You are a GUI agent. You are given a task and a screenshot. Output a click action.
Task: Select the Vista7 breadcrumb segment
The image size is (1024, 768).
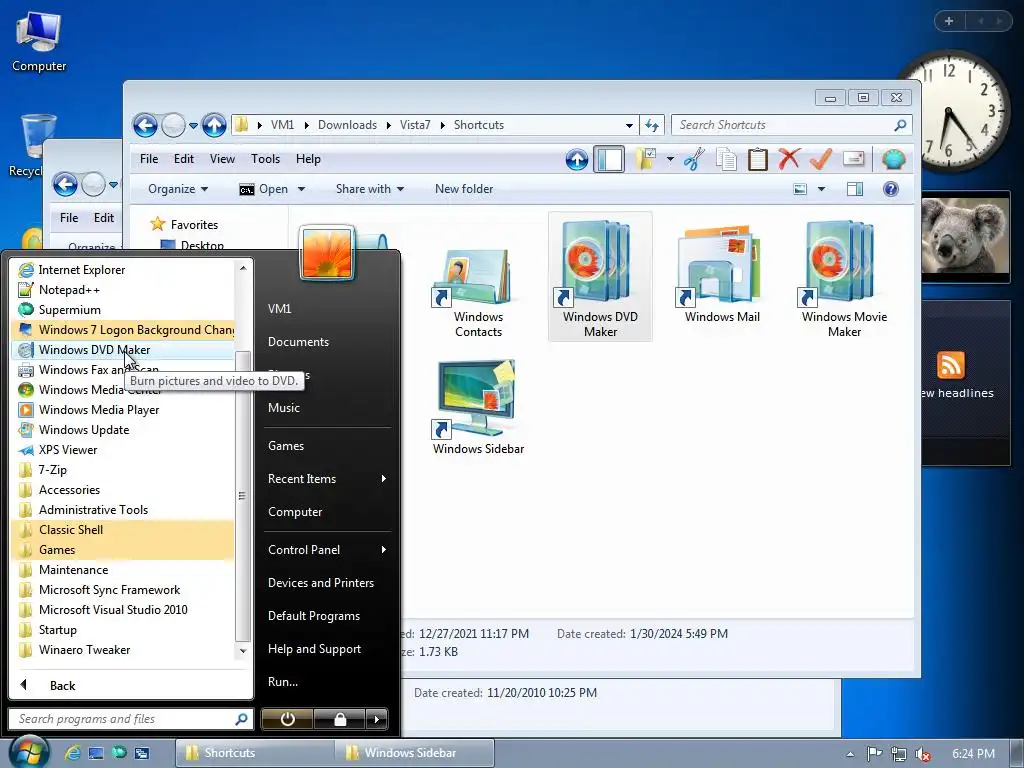tap(415, 125)
